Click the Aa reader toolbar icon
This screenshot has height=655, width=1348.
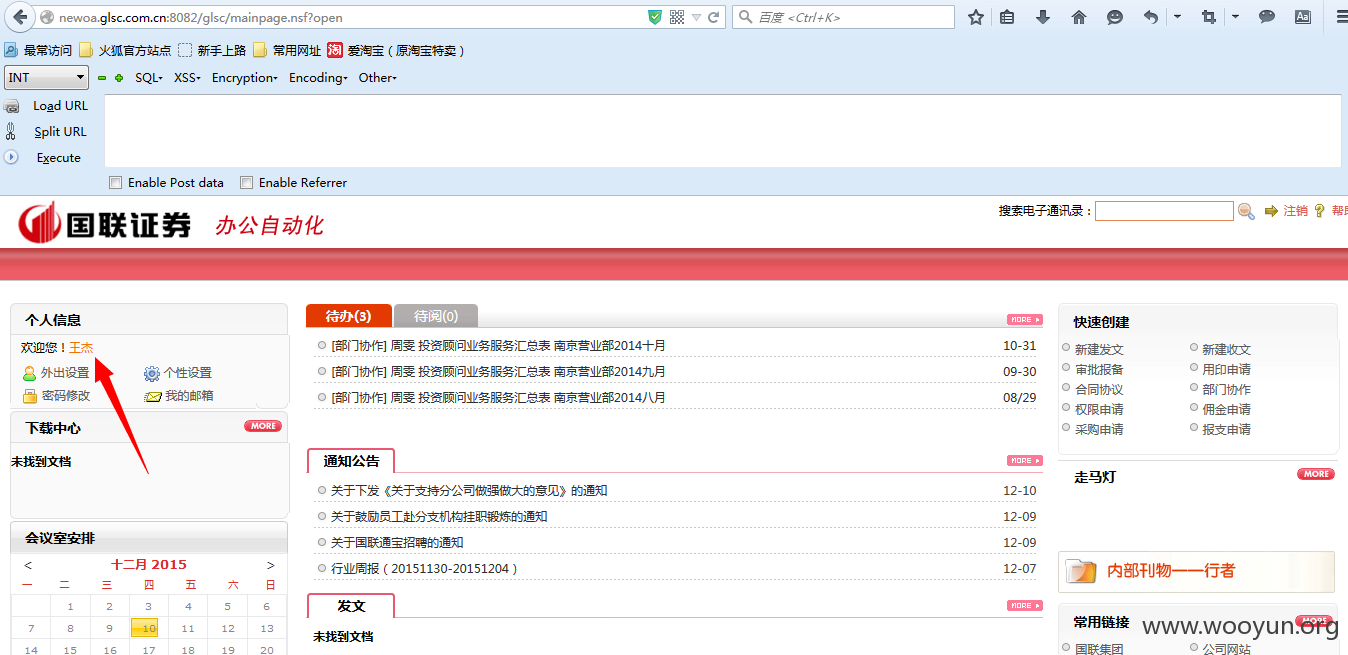point(1303,17)
